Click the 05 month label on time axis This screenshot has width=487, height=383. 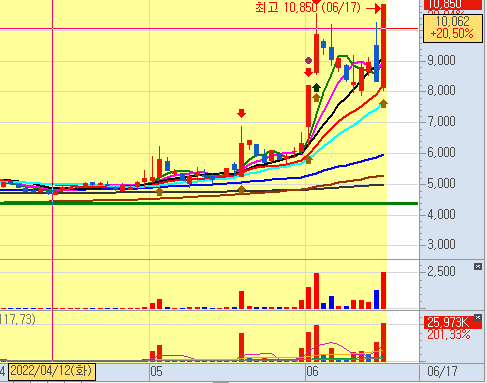[156, 371]
